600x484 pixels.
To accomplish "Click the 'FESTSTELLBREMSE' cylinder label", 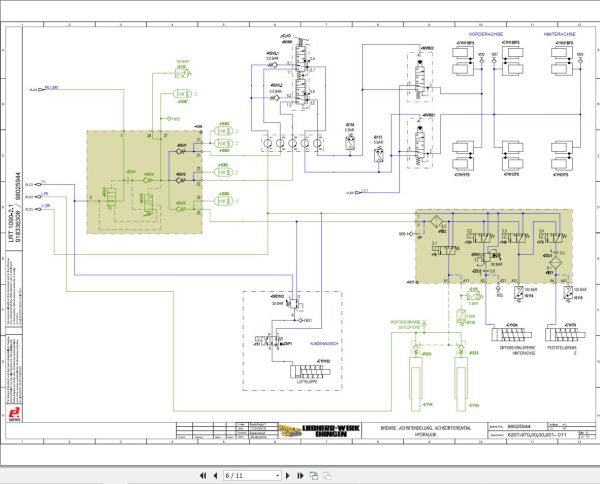I will (x=562, y=348).
